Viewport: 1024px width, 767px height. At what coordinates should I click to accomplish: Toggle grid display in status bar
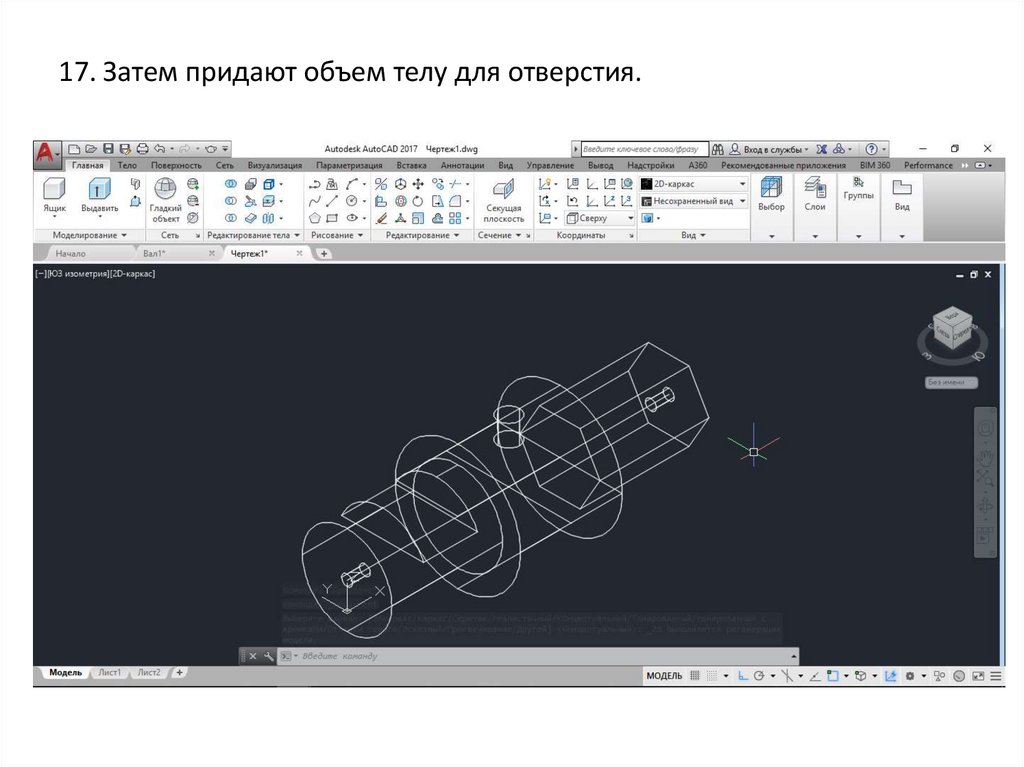(x=695, y=676)
